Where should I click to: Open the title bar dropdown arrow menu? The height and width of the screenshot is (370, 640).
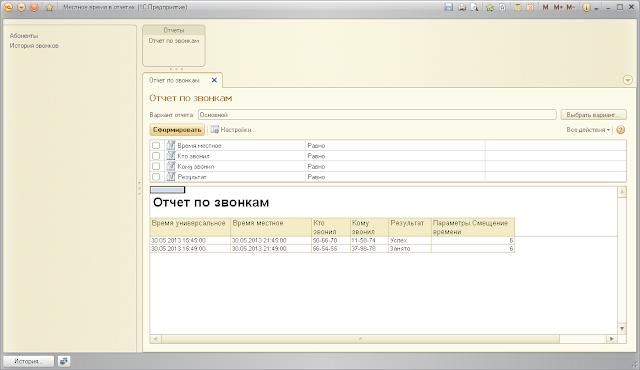pos(21,7)
